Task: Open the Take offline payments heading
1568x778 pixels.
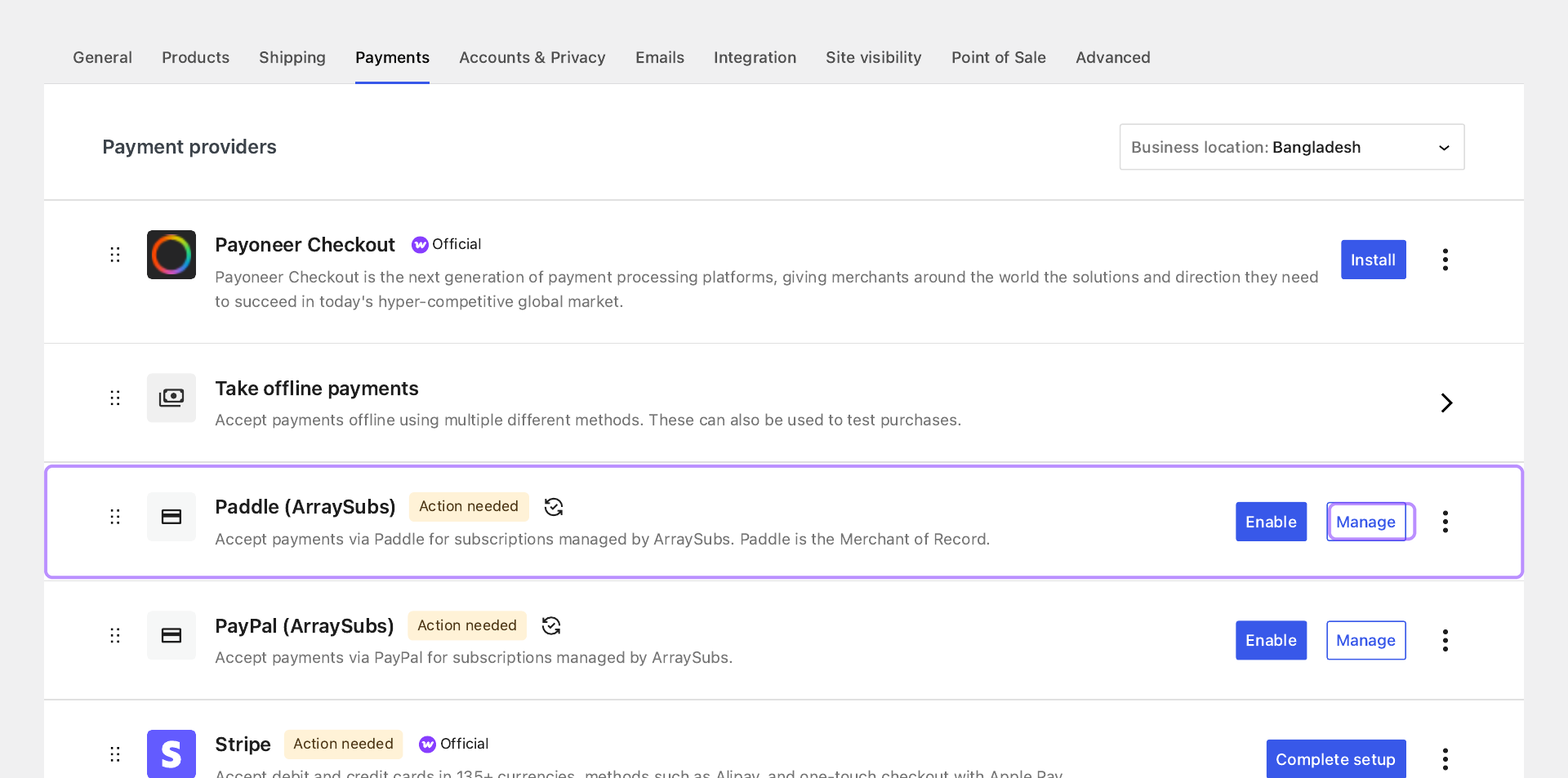Action: 317,389
